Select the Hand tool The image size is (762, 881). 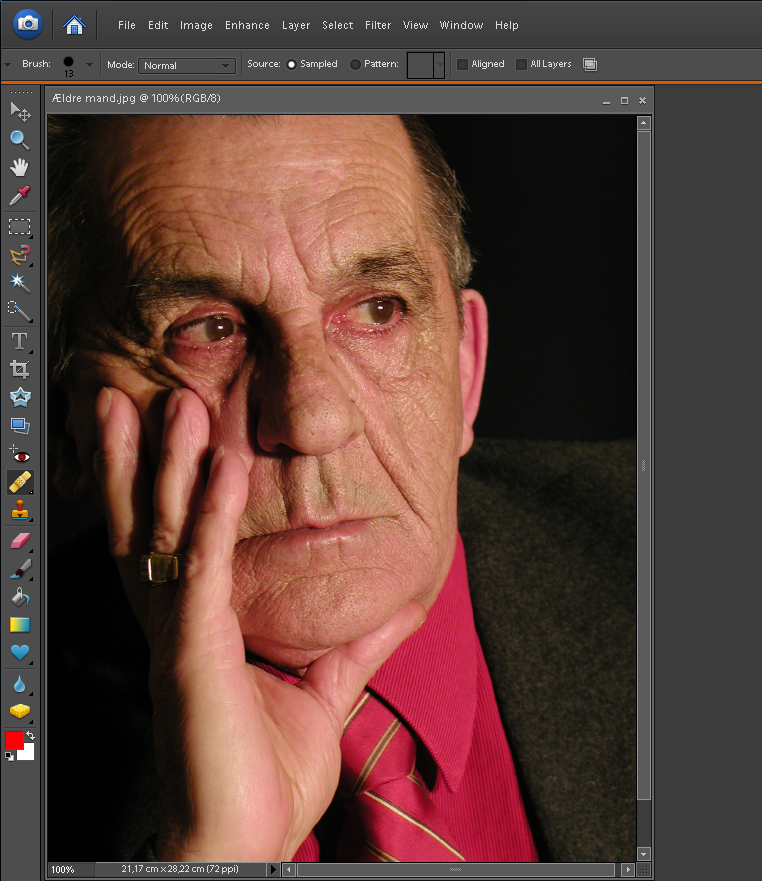(x=19, y=167)
